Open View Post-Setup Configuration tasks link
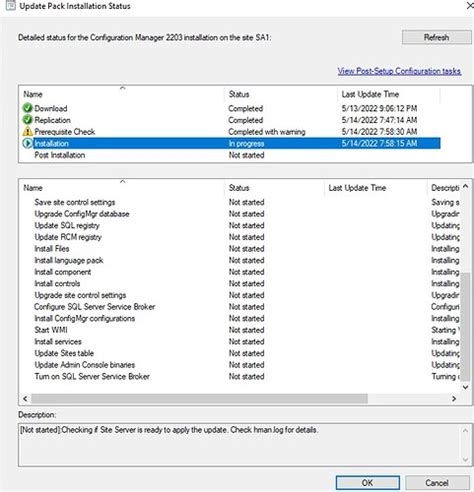Viewport: 474px width, 492px height. pyautogui.click(x=399, y=71)
